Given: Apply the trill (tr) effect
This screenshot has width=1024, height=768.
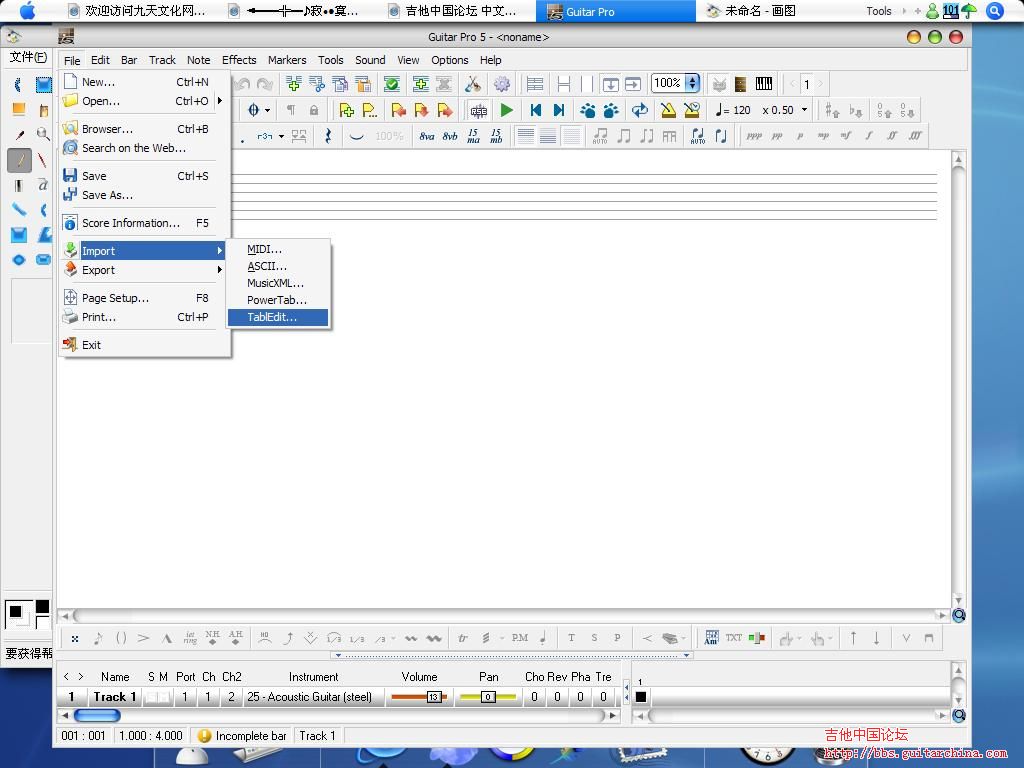Looking at the screenshot, I should coord(462,638).
